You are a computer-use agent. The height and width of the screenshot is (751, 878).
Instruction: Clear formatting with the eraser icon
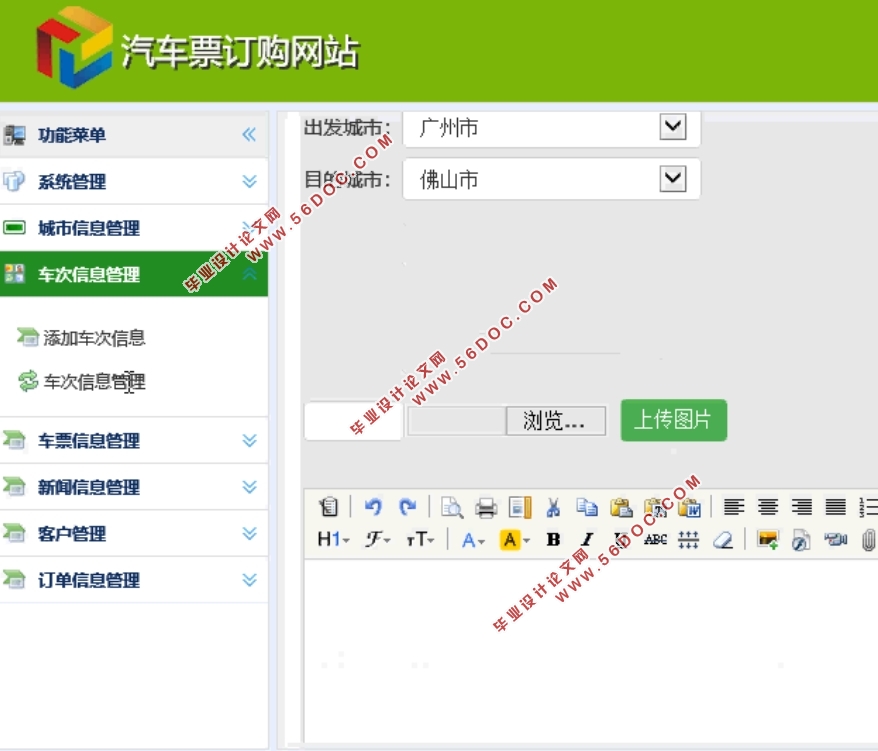723,539
